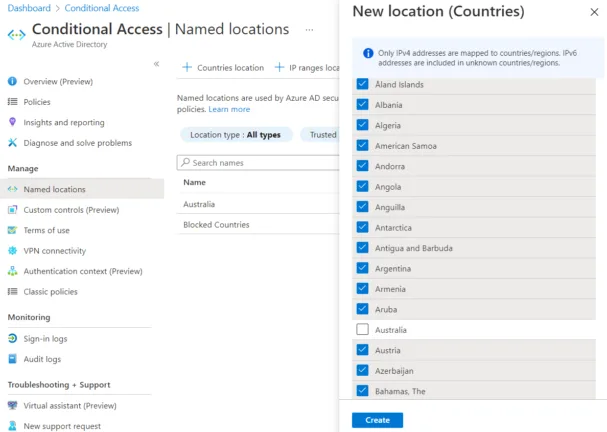The image size is (607, 432).
Task: Uncheck the Argentina checkbox
Action: [x=362, y=268]
